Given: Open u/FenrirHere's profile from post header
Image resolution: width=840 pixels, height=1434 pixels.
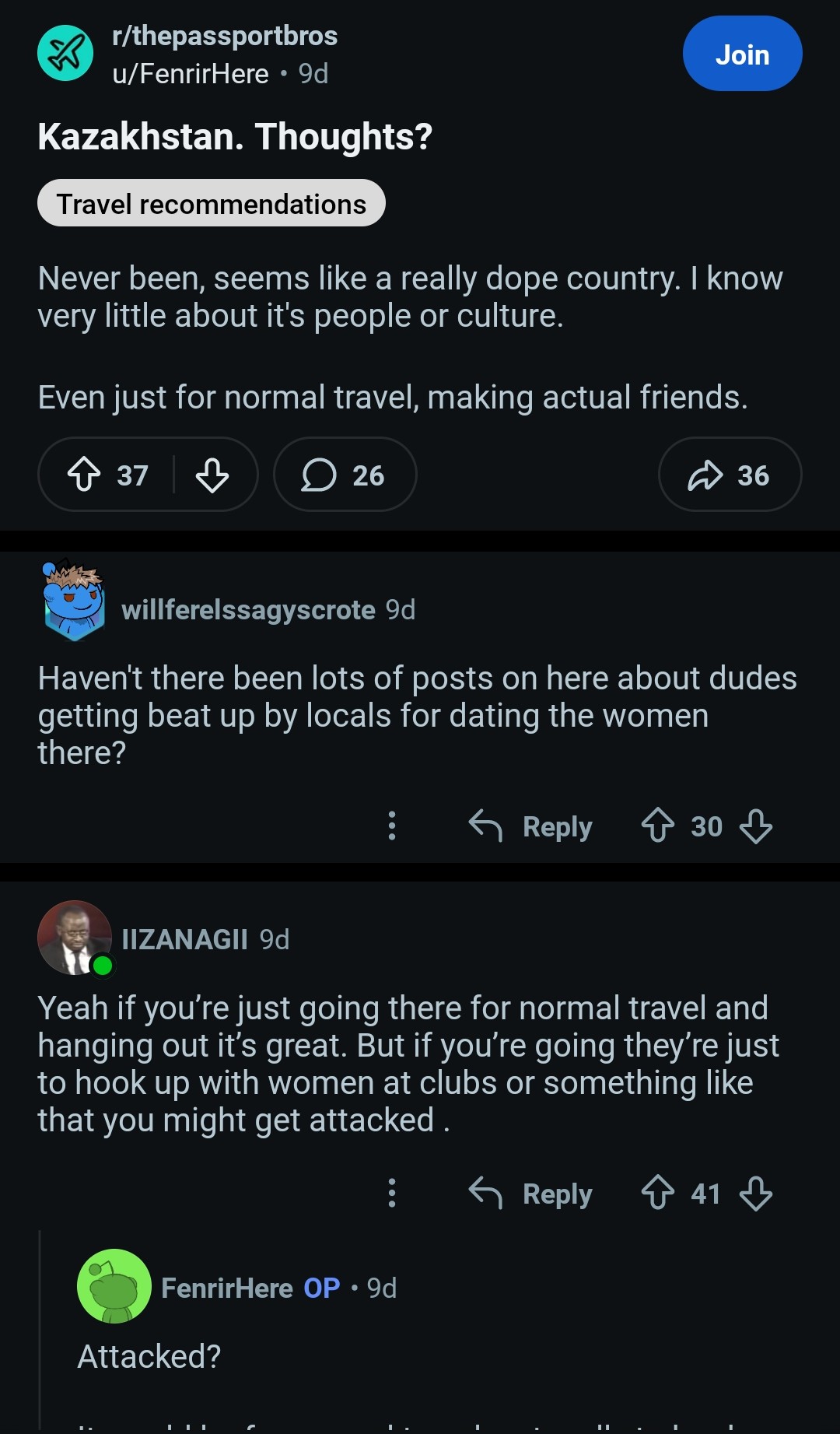Looking at the screenshot, I should (191, 74).
